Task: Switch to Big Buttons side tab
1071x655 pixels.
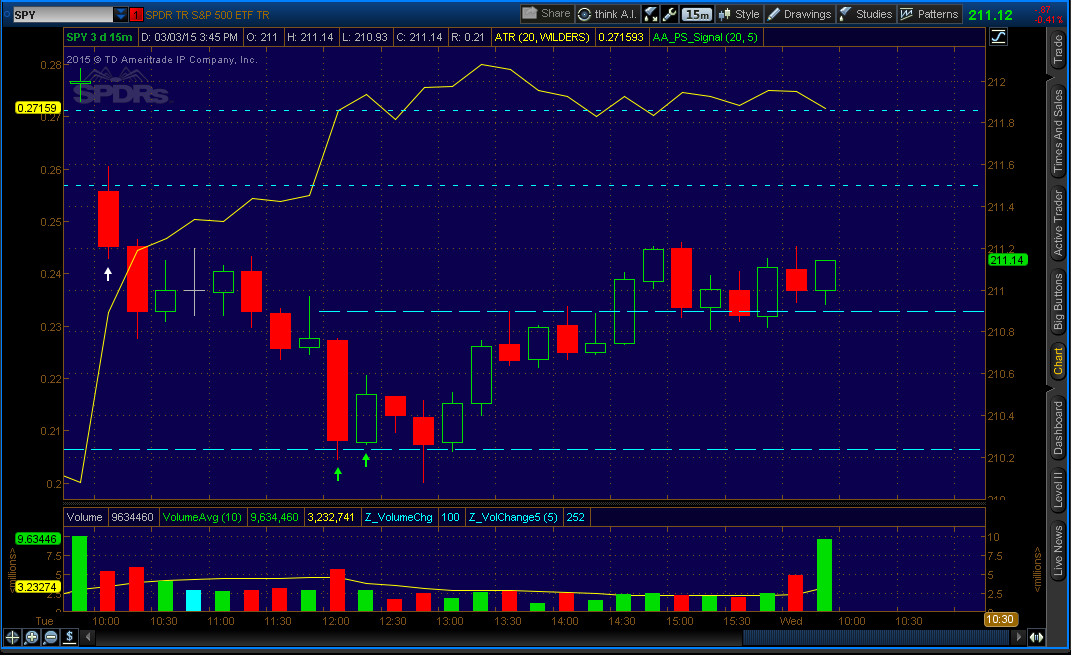Action: 1058,302
